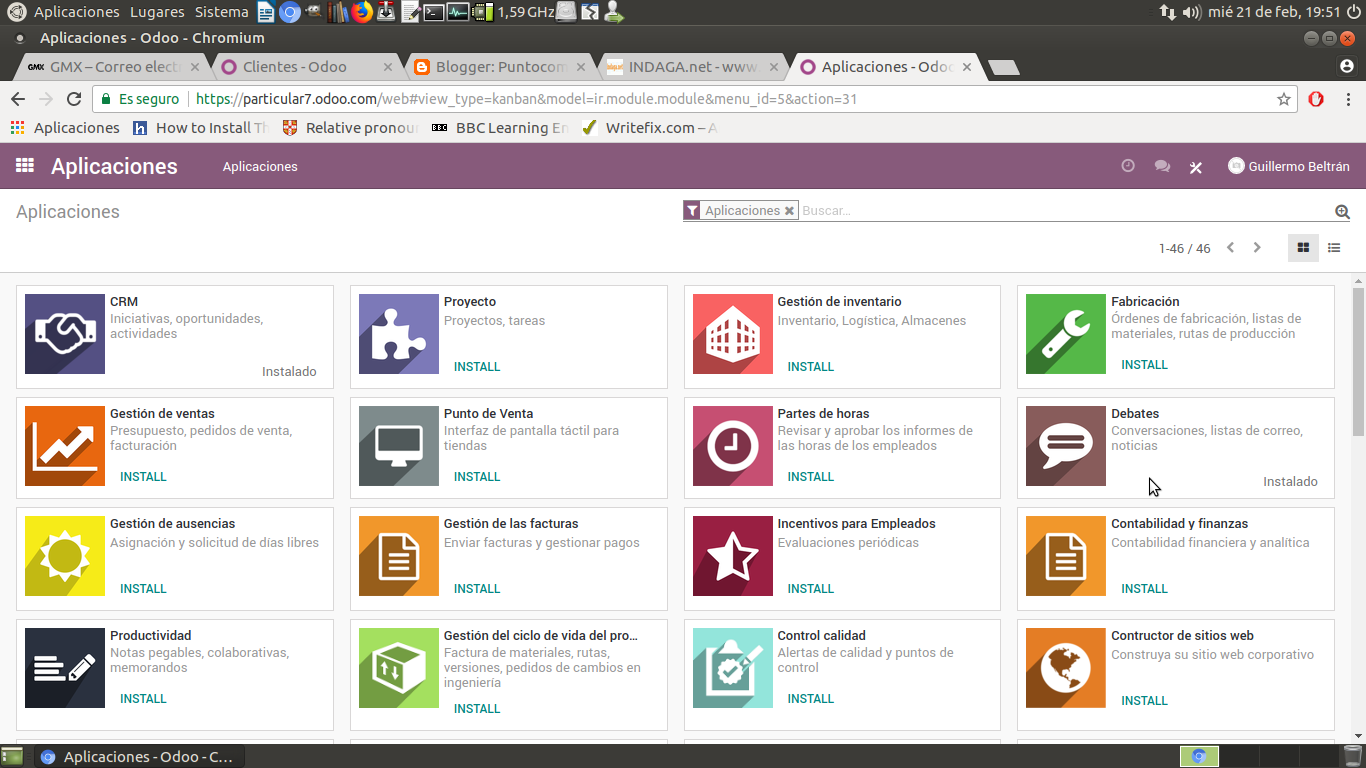Click the product lifecycle box icon
This screenshot has height=768, width=1366.
pyautogui.click(x=399, y=668)
